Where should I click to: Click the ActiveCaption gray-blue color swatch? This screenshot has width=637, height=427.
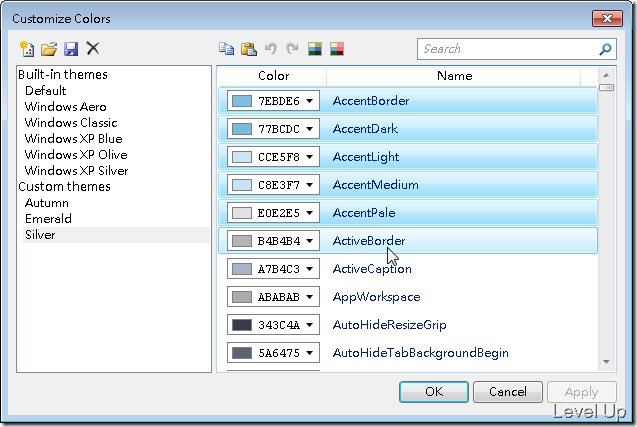[x=242, y=269]
